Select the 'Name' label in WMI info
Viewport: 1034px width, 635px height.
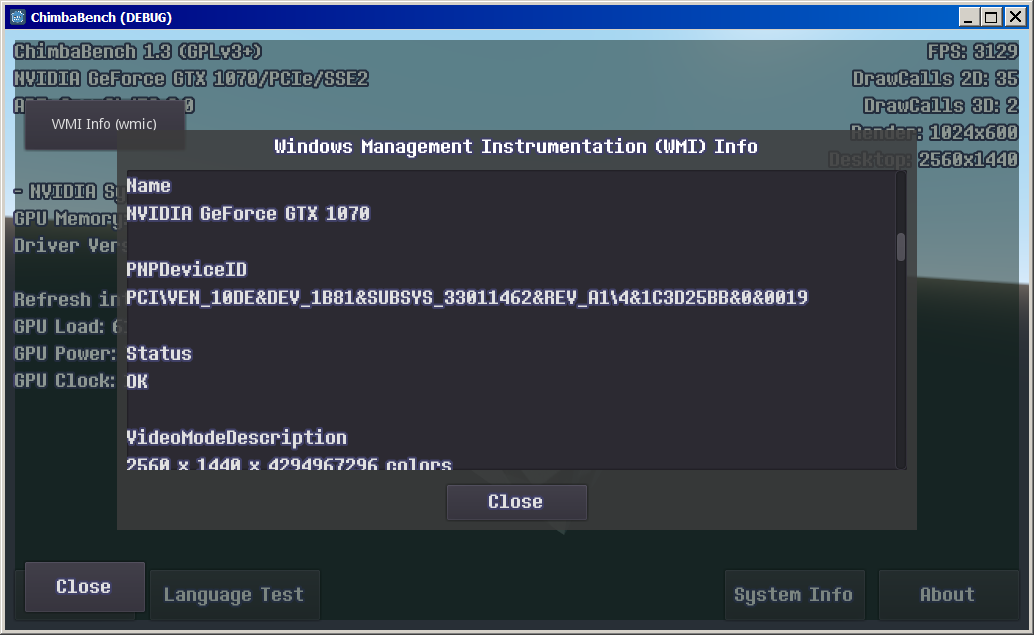point(148,186)
